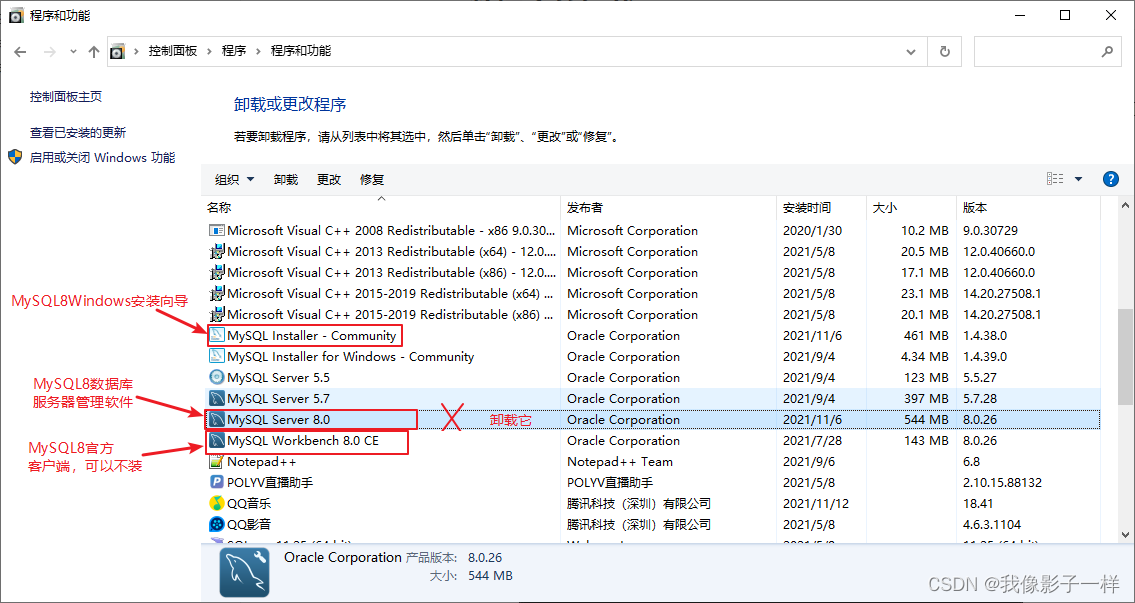1135x603 pixels.
Task: Sort by 大小 column header
Action: [x=911, y=208]
